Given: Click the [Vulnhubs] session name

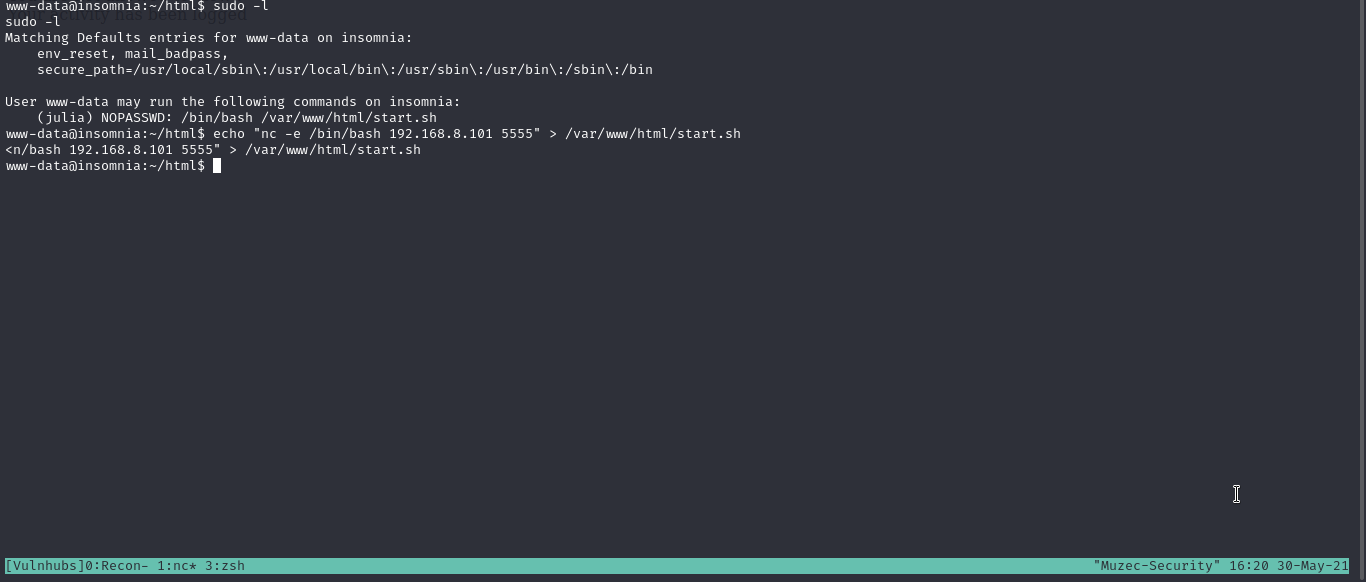Looking at the screenshot, I should (45, 566).
